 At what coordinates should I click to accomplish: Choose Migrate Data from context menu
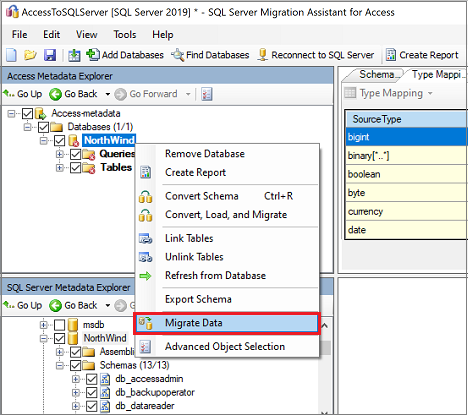(227, 323)
